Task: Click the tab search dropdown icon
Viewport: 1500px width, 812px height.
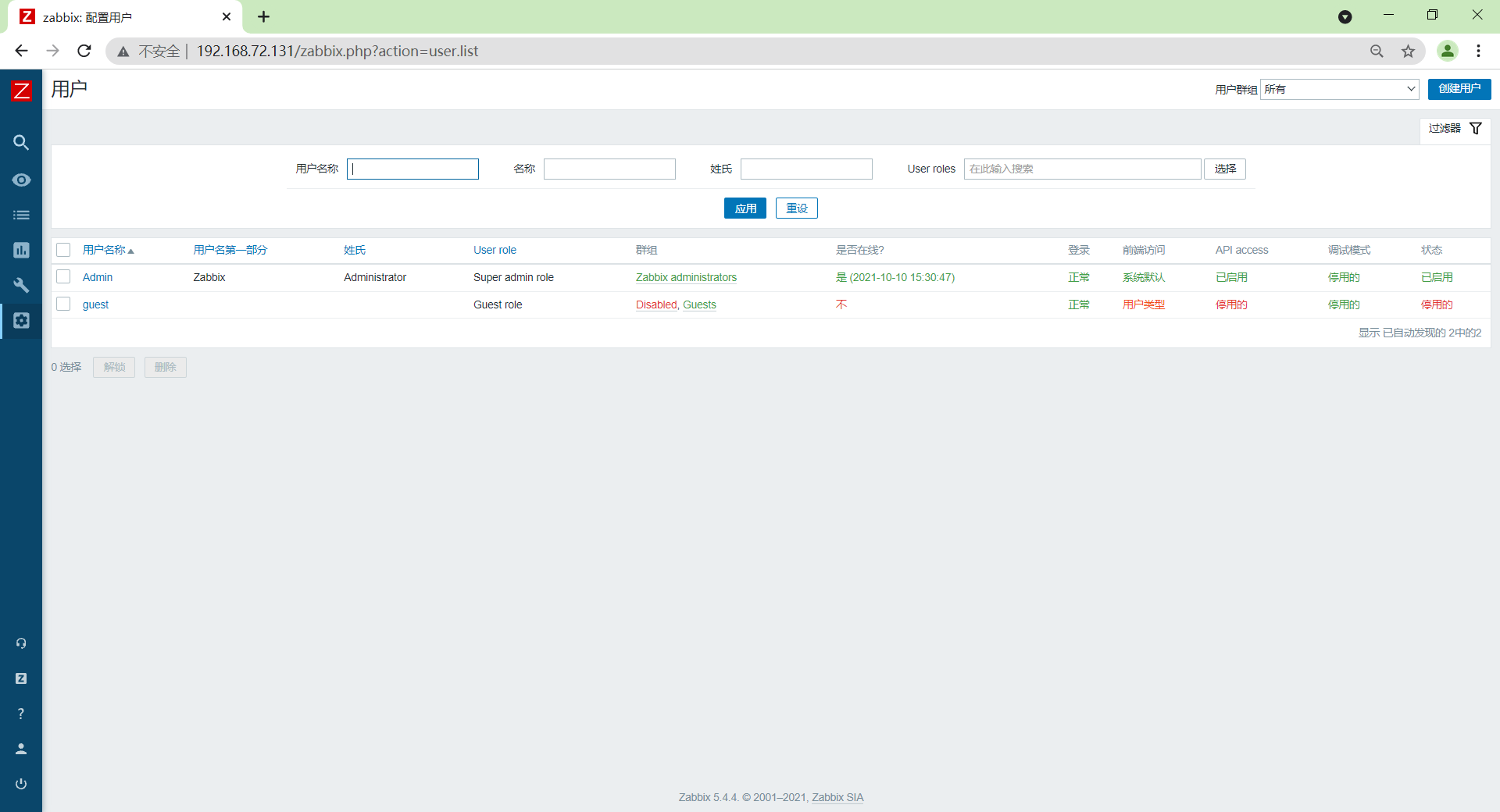Action: pyautogui.click(x=1345, y=16)
